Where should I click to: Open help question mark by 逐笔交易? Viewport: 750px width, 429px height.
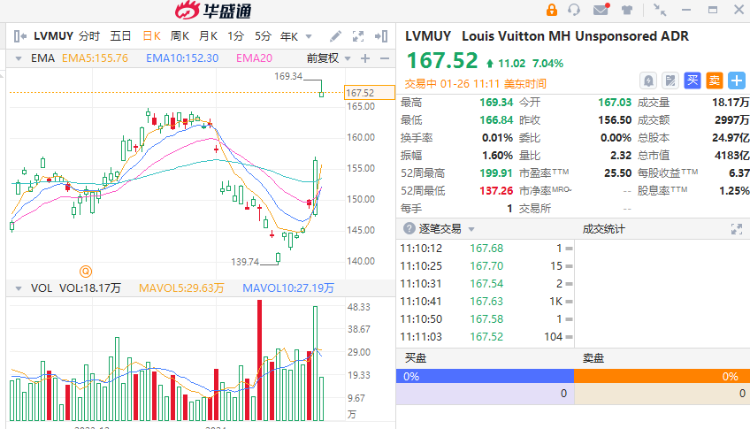(x=409, y=229)
